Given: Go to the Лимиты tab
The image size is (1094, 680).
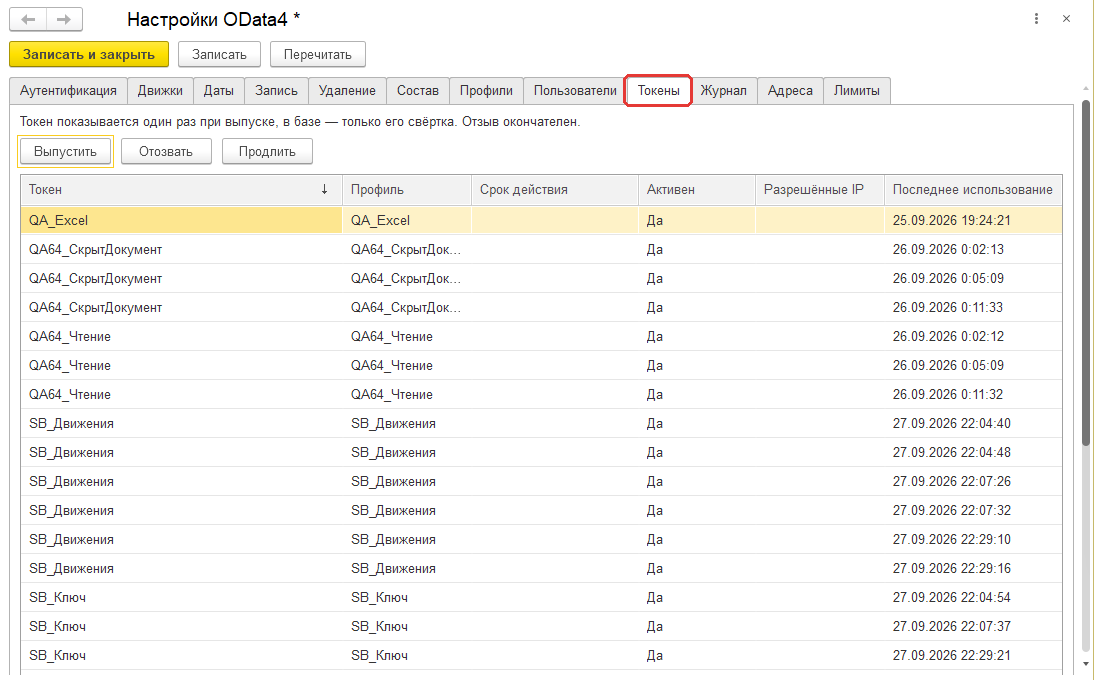Looking at the screenshot, I should (x=857, y=91).
